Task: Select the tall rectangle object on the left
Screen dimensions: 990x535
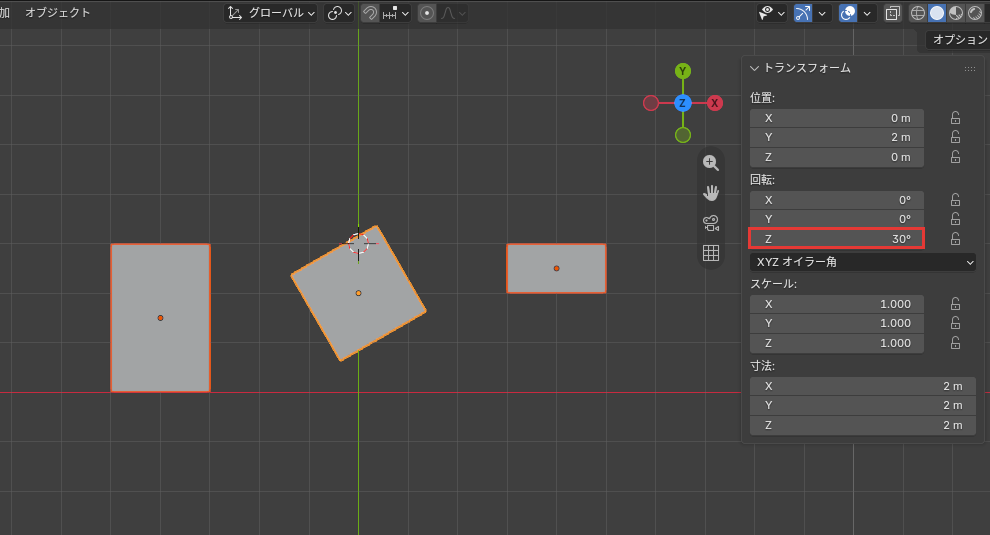Action: (x=160, y=318)
